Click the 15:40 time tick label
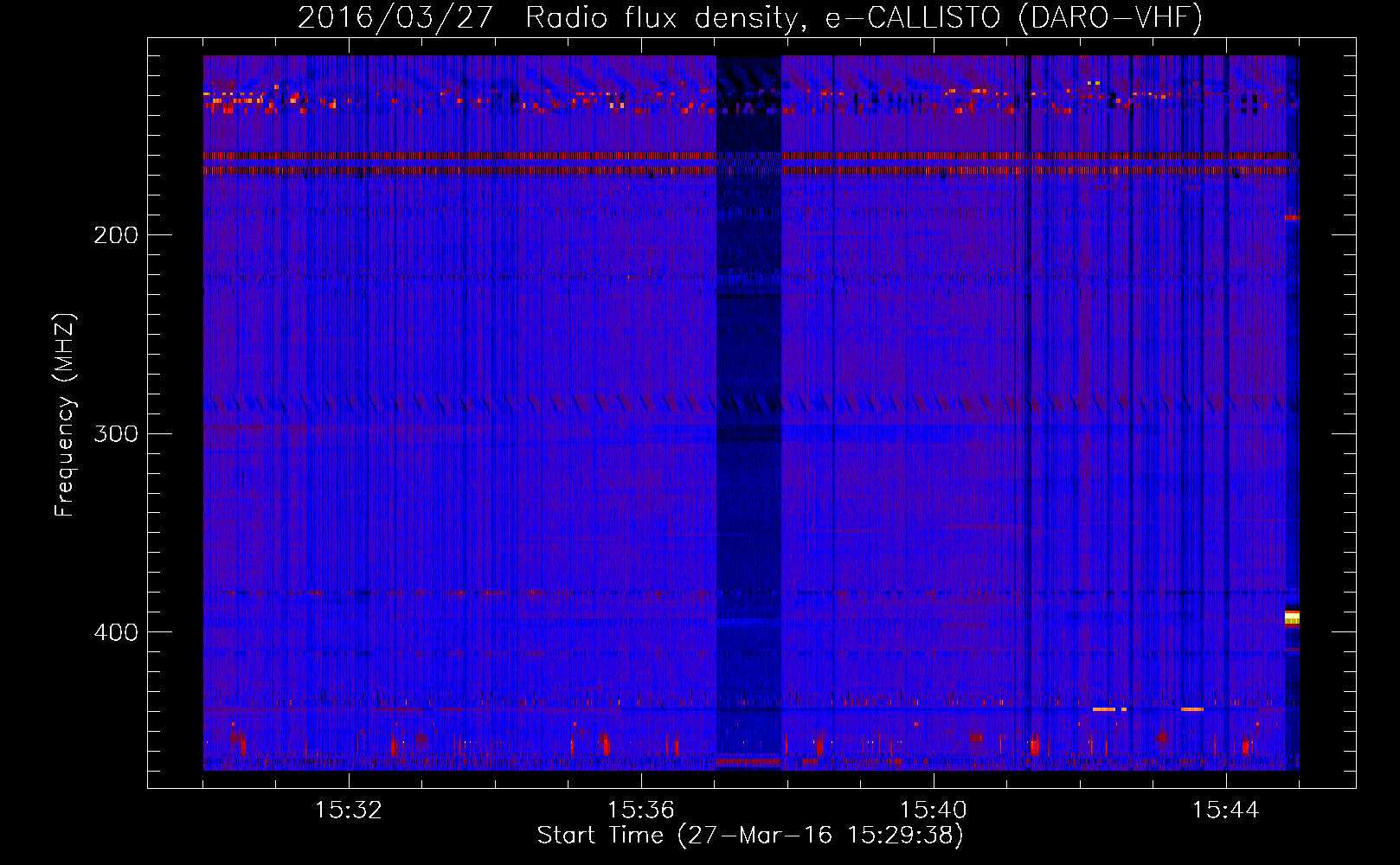 pos(934,811)
